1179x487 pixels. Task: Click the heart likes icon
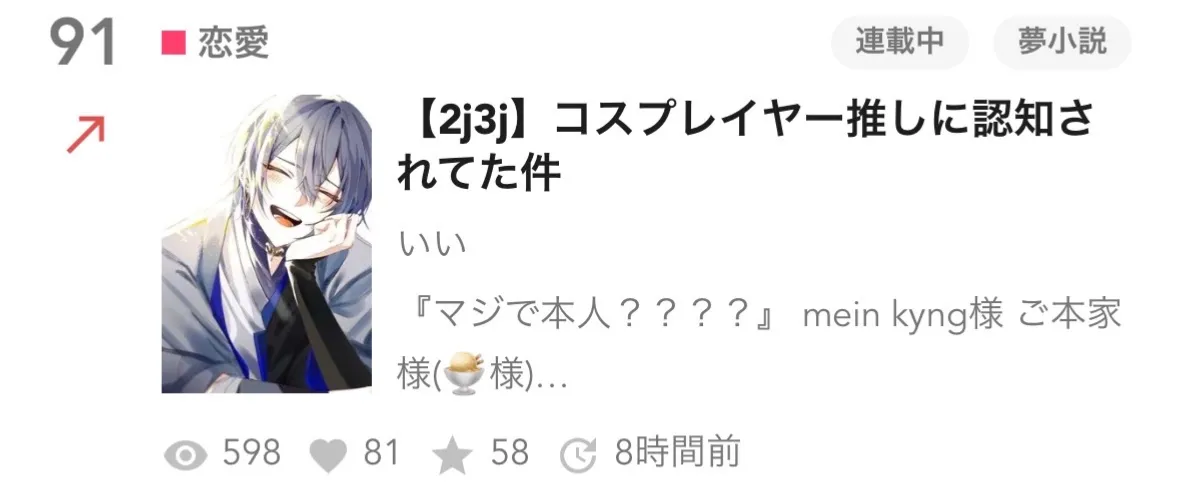click(329, 455)
